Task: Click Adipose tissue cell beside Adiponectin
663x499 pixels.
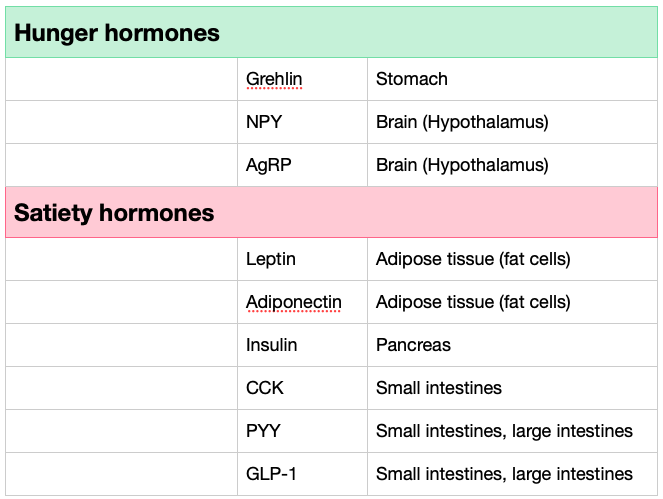Action: coord(512,302)
